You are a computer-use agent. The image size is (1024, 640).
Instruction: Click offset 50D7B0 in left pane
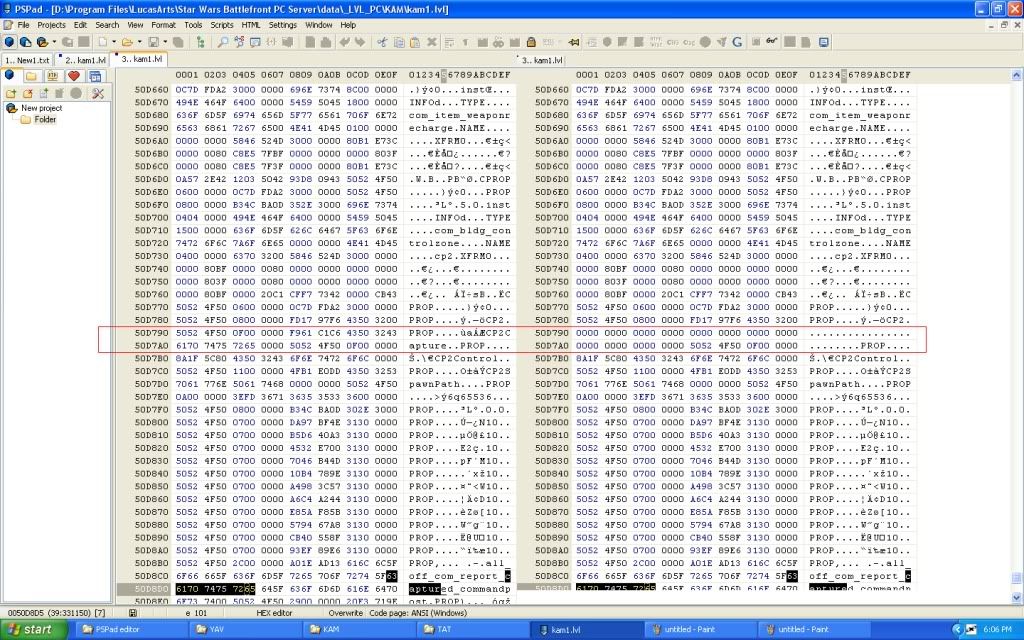pyautogui.click(x=152, y=359)
